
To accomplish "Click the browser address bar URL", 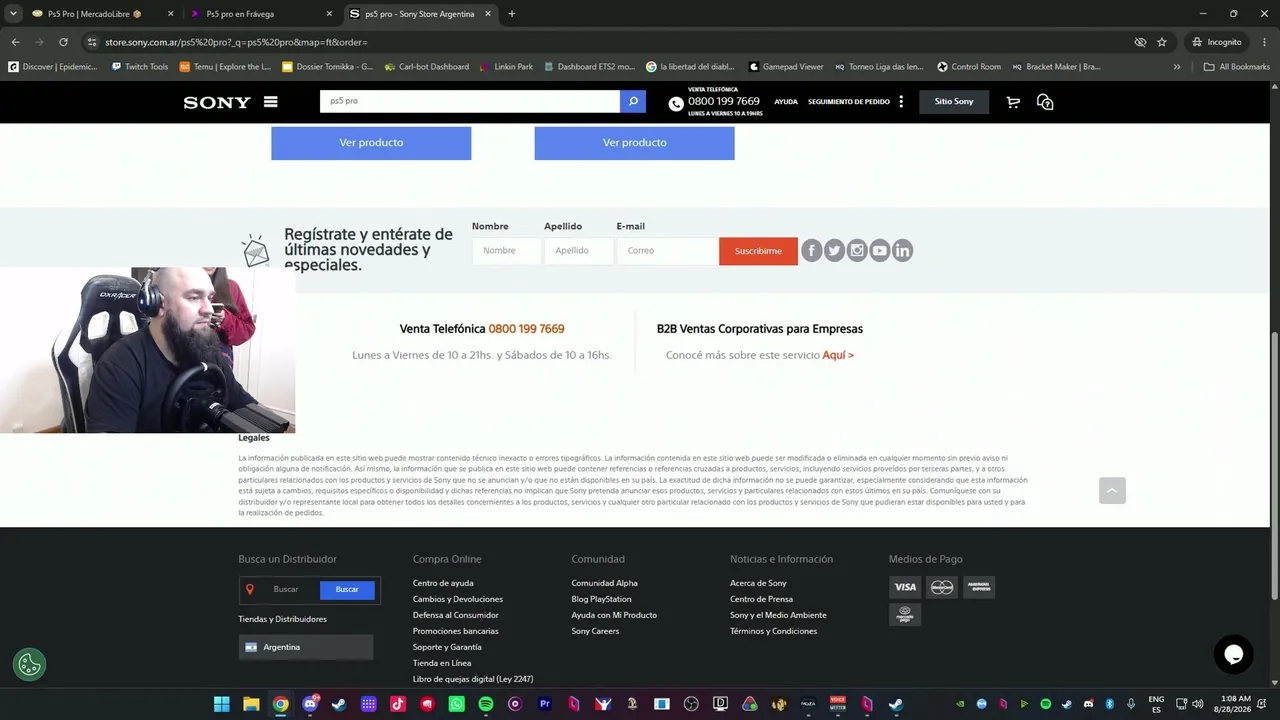I will click(x=236, y=42).
